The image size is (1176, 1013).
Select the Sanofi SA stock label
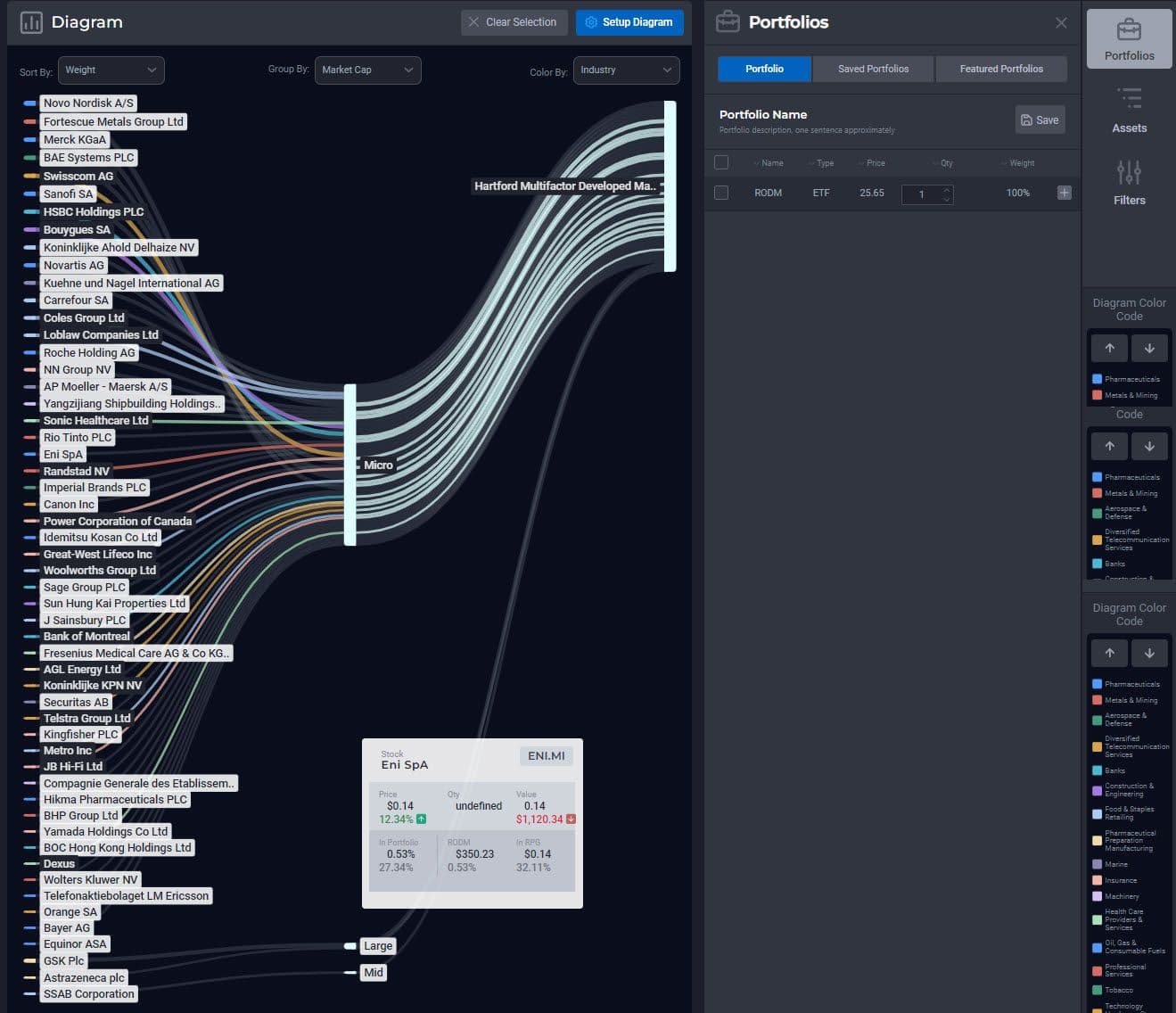[68, 194]
